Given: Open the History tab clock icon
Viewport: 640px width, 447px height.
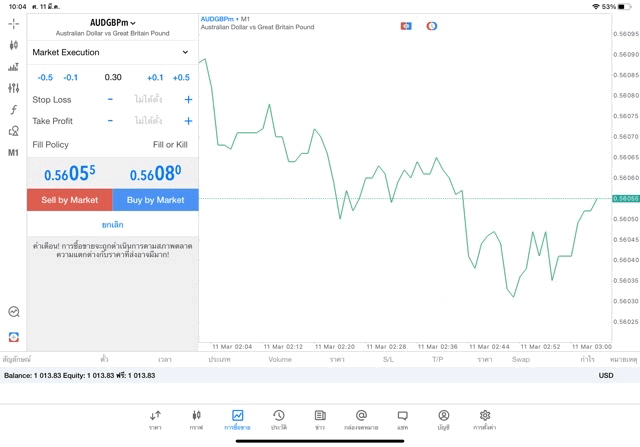Looking at the screenshot, I should tap(279, 419).
